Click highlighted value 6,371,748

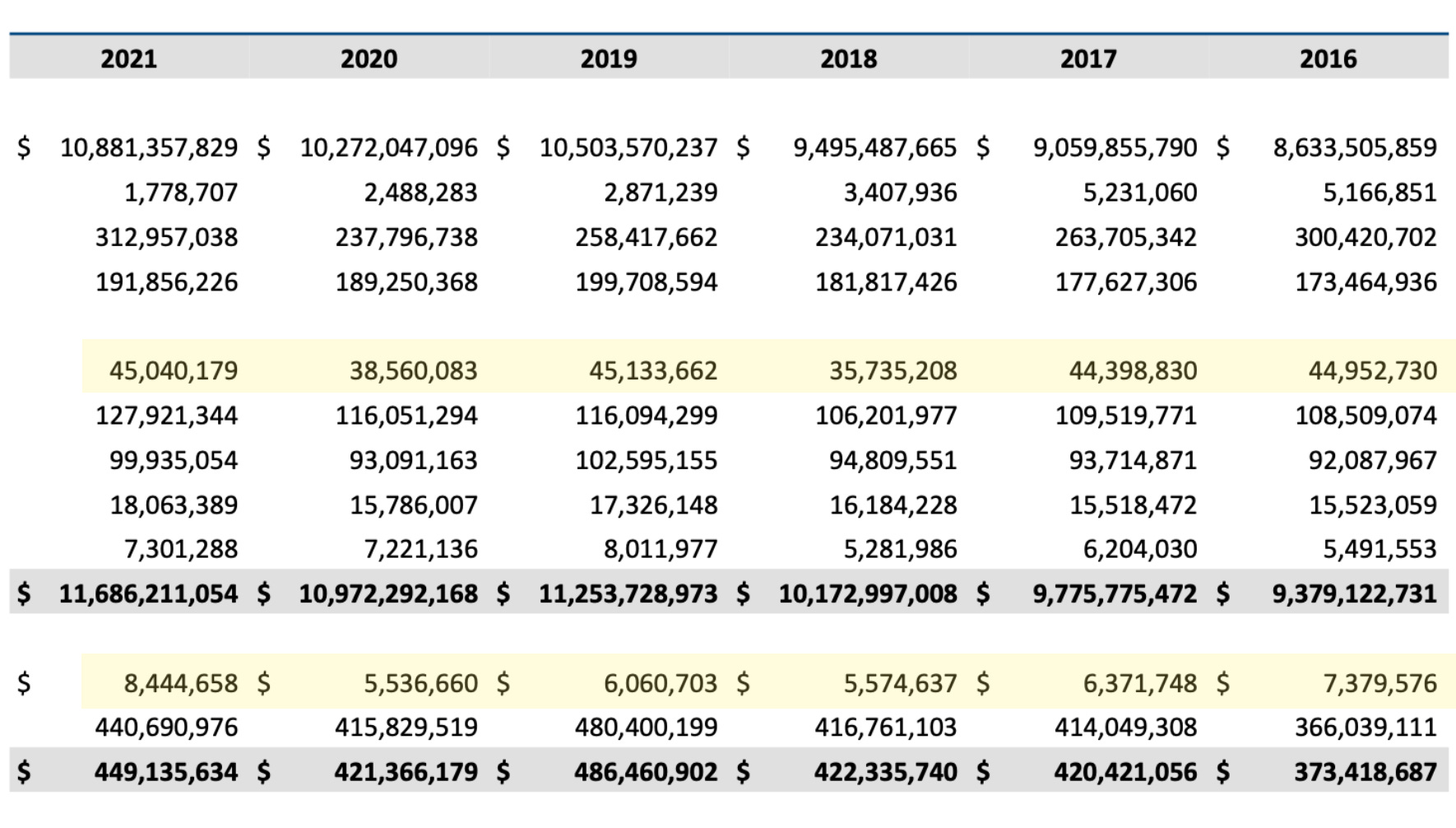point(1140,683)
